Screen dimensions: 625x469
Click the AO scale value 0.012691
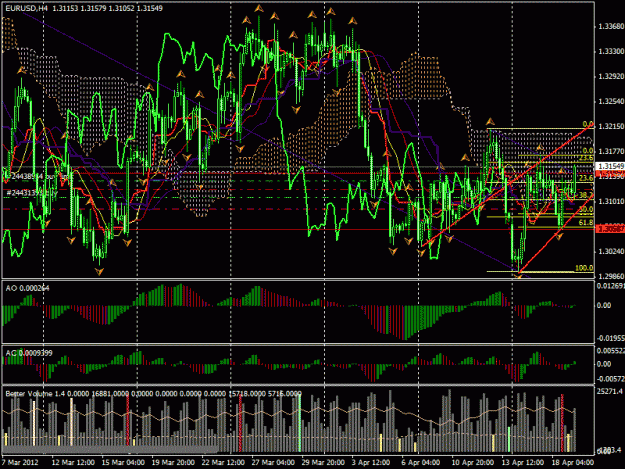tap(610, 286)
